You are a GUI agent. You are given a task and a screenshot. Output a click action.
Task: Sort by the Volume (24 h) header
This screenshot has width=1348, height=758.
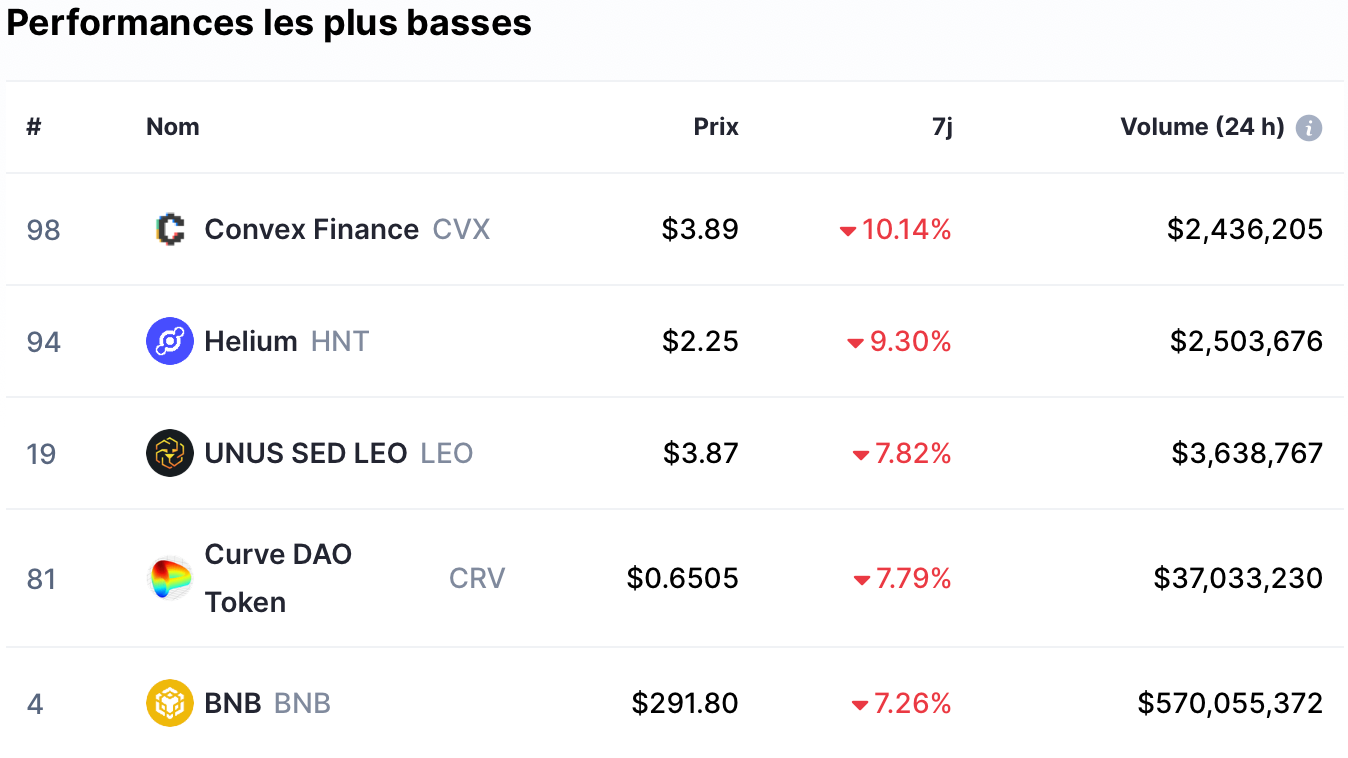1202,127
